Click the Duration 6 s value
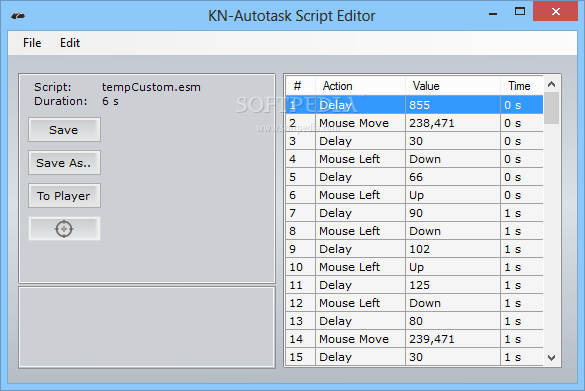The image size is (585, 391). pos(110,101)
